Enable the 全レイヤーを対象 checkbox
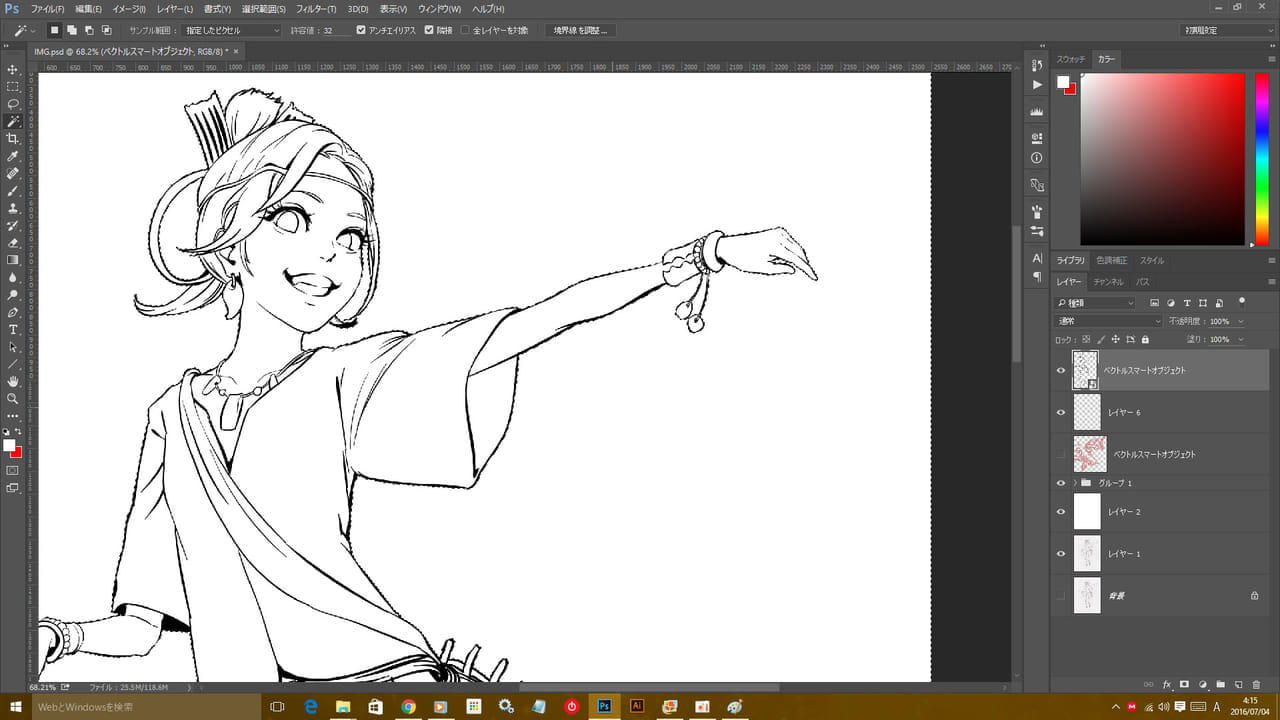Viewport: 1280px width, 720px height. pyautogui.click(x=465, y=30)
